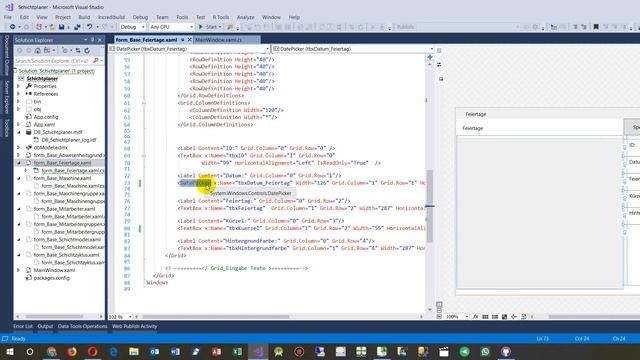The height and width of the screenshot is (360, 640).
Task: Expand the dbModel.edmx node
Action: [18, 147]
